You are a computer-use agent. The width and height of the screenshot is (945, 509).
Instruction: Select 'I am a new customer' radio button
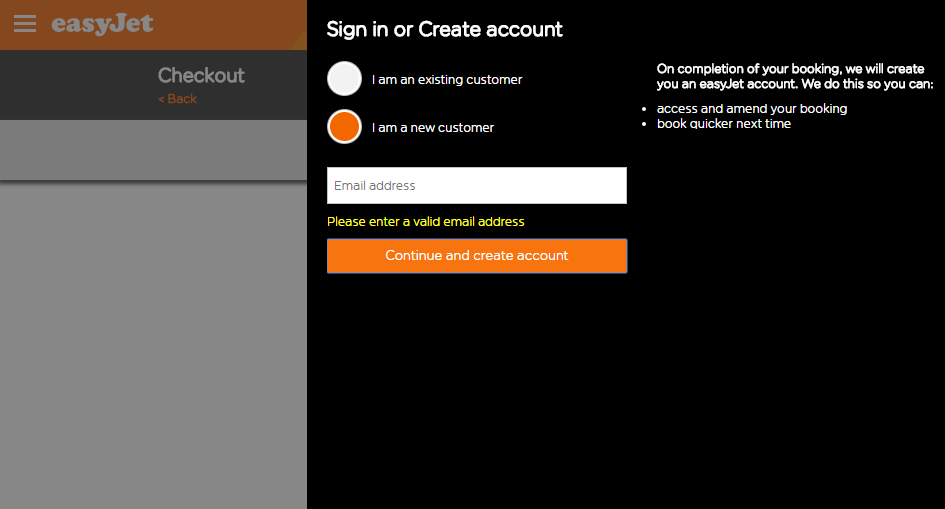tap(344, 126)
